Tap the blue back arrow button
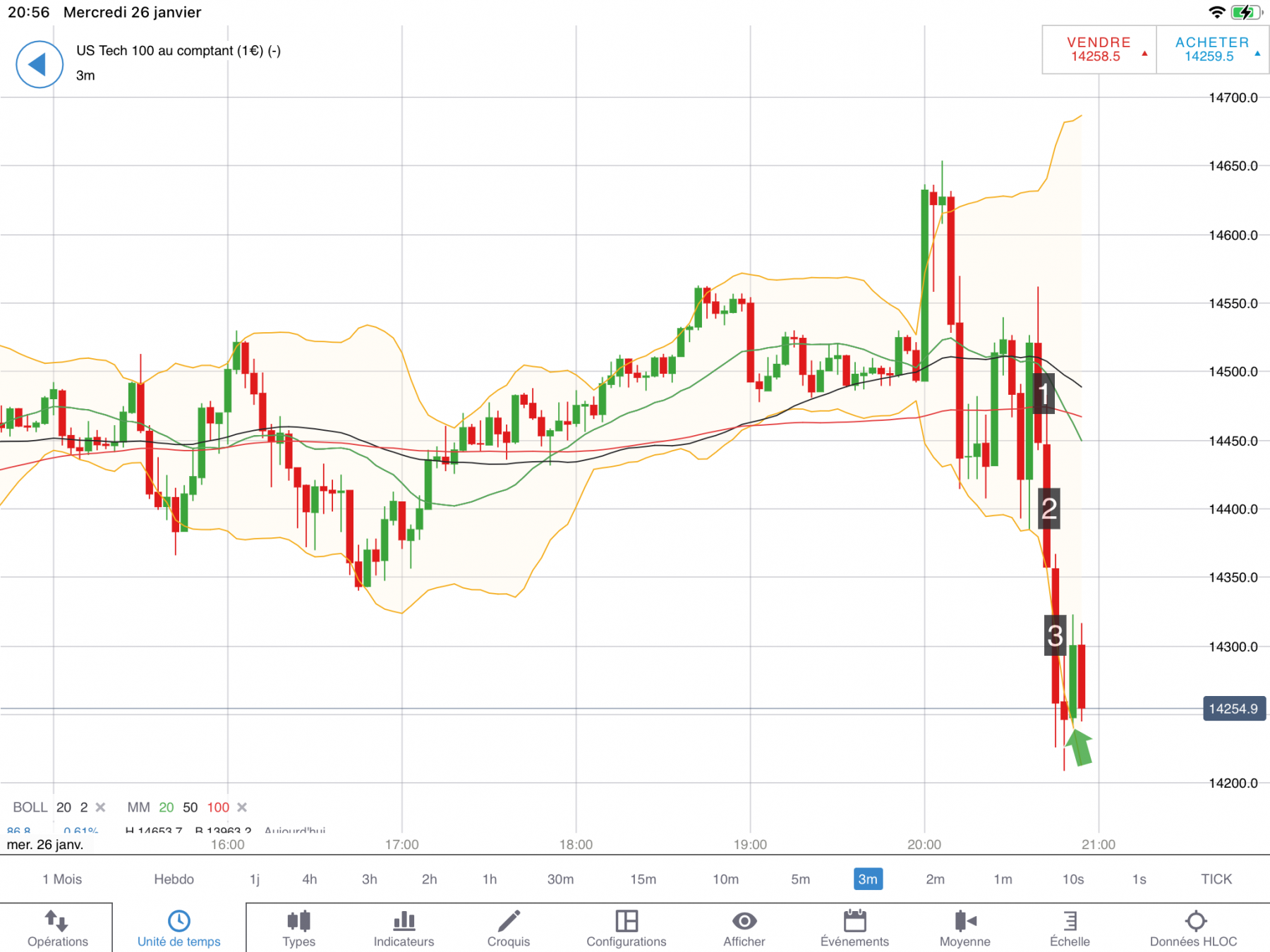The height and width of the screenshot is (952, 1270). tap(40, 65)
